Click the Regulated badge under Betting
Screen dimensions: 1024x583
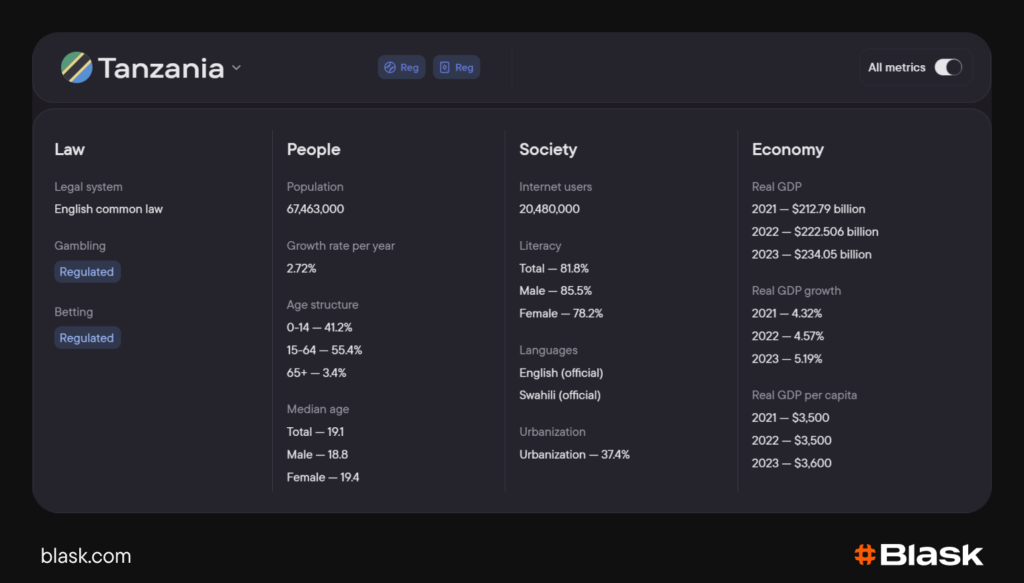click(87, 338)
